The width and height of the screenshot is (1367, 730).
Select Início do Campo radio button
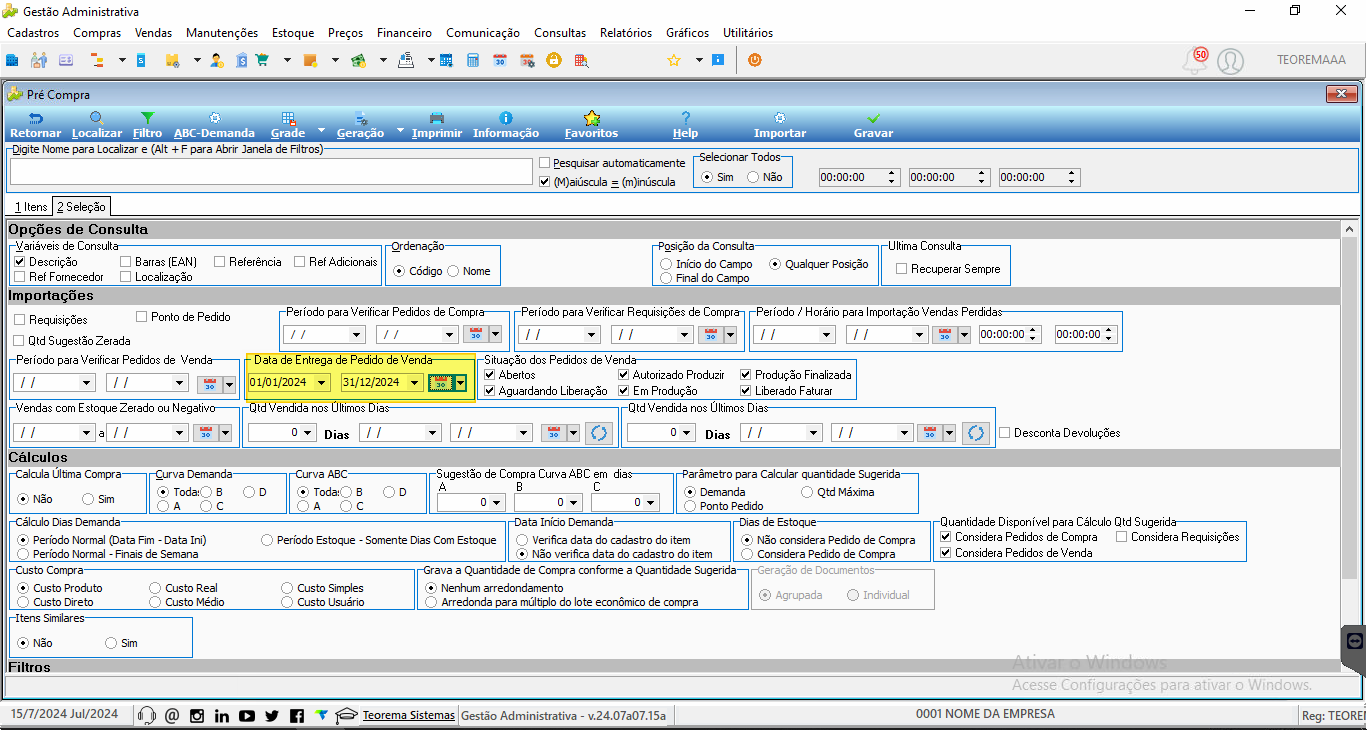point(667,265)
